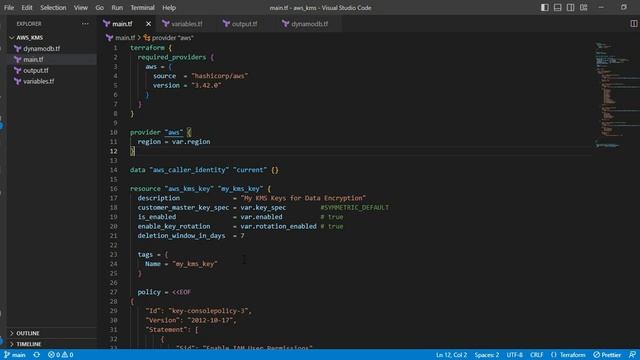Open the Terminal menu
Viewport: 640px width, 360px height.
tap(142, 8)
